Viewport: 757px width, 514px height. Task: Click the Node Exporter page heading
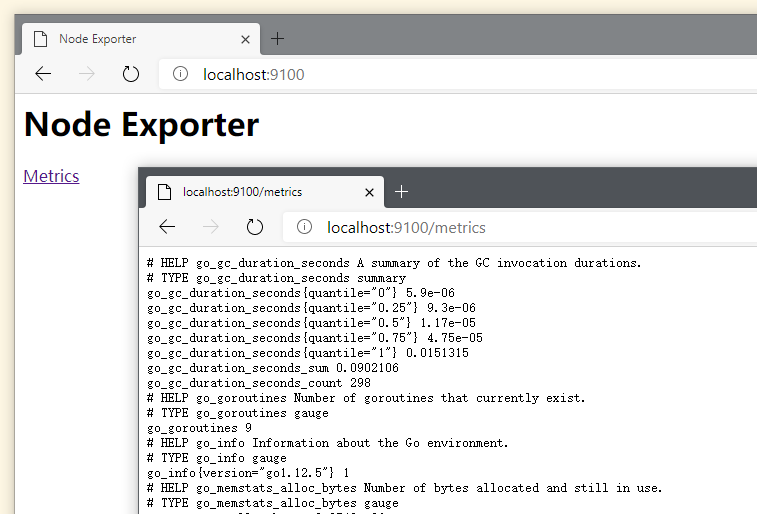[141, 125]
